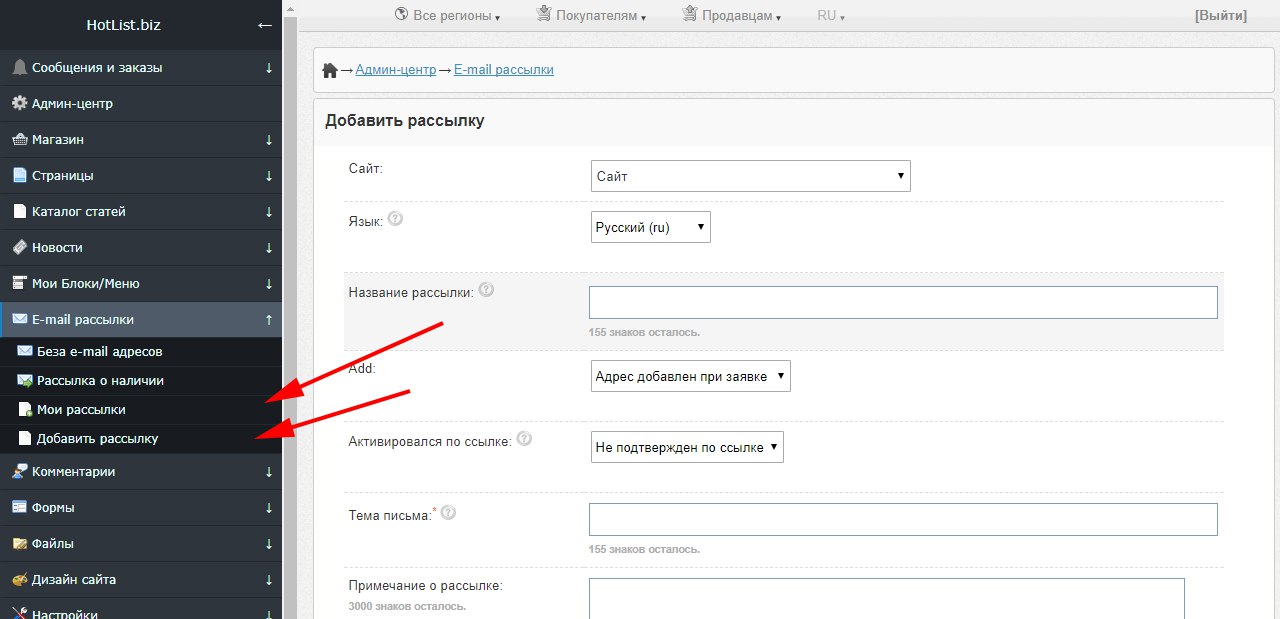Click the gear icon for Админ-центр
Screen dimensions: 1280x619
19,103
